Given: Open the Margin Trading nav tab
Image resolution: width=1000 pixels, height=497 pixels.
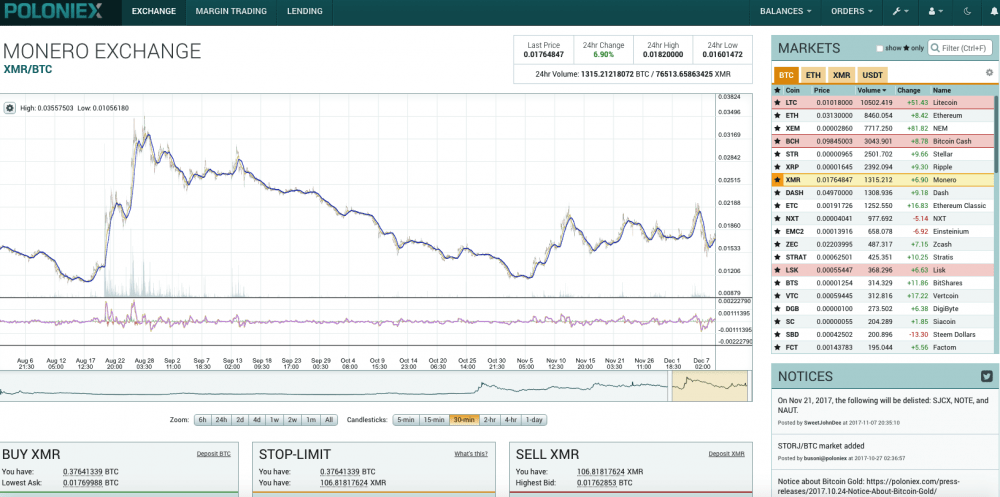Looking at the screenshot, I should pyautogui.click(x=231, y=11).
